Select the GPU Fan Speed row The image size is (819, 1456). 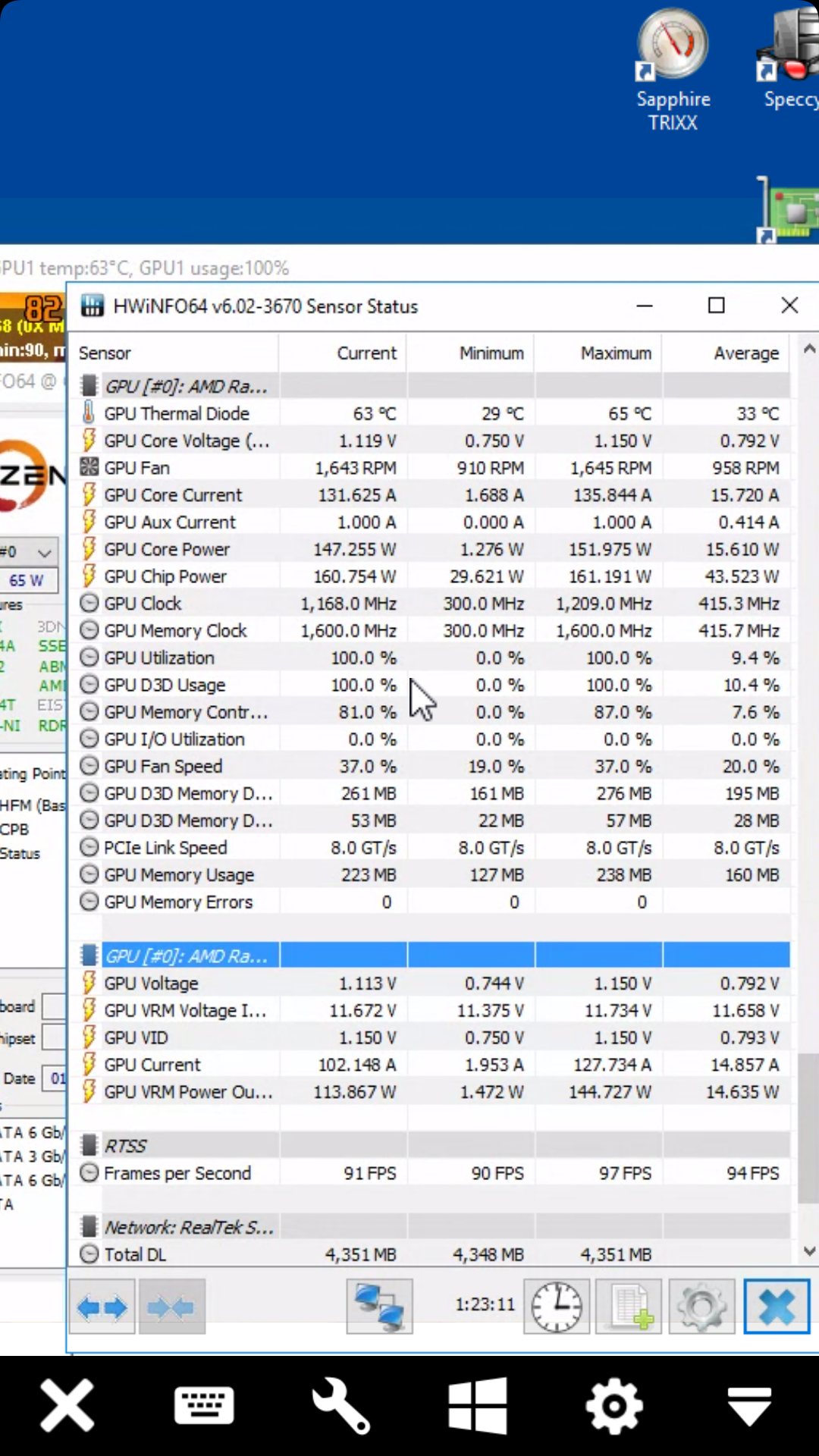pyautogui.click(x=430, y=766)
